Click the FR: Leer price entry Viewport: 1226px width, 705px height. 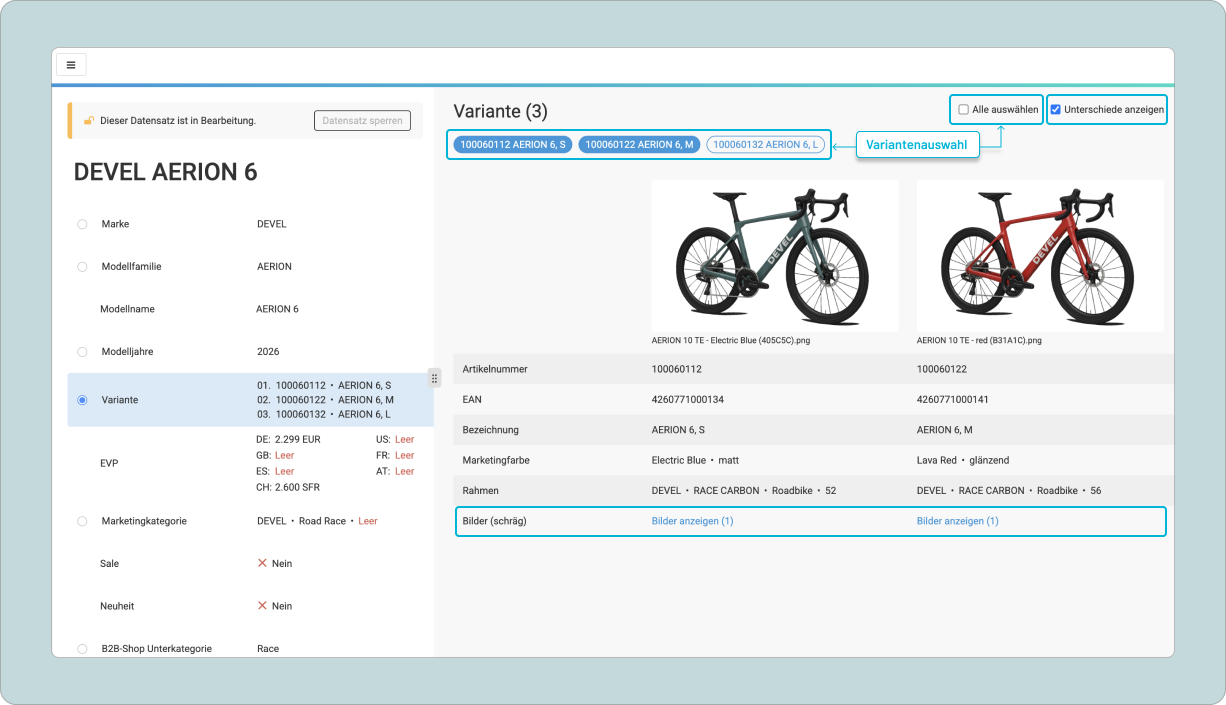click(395, 455)
